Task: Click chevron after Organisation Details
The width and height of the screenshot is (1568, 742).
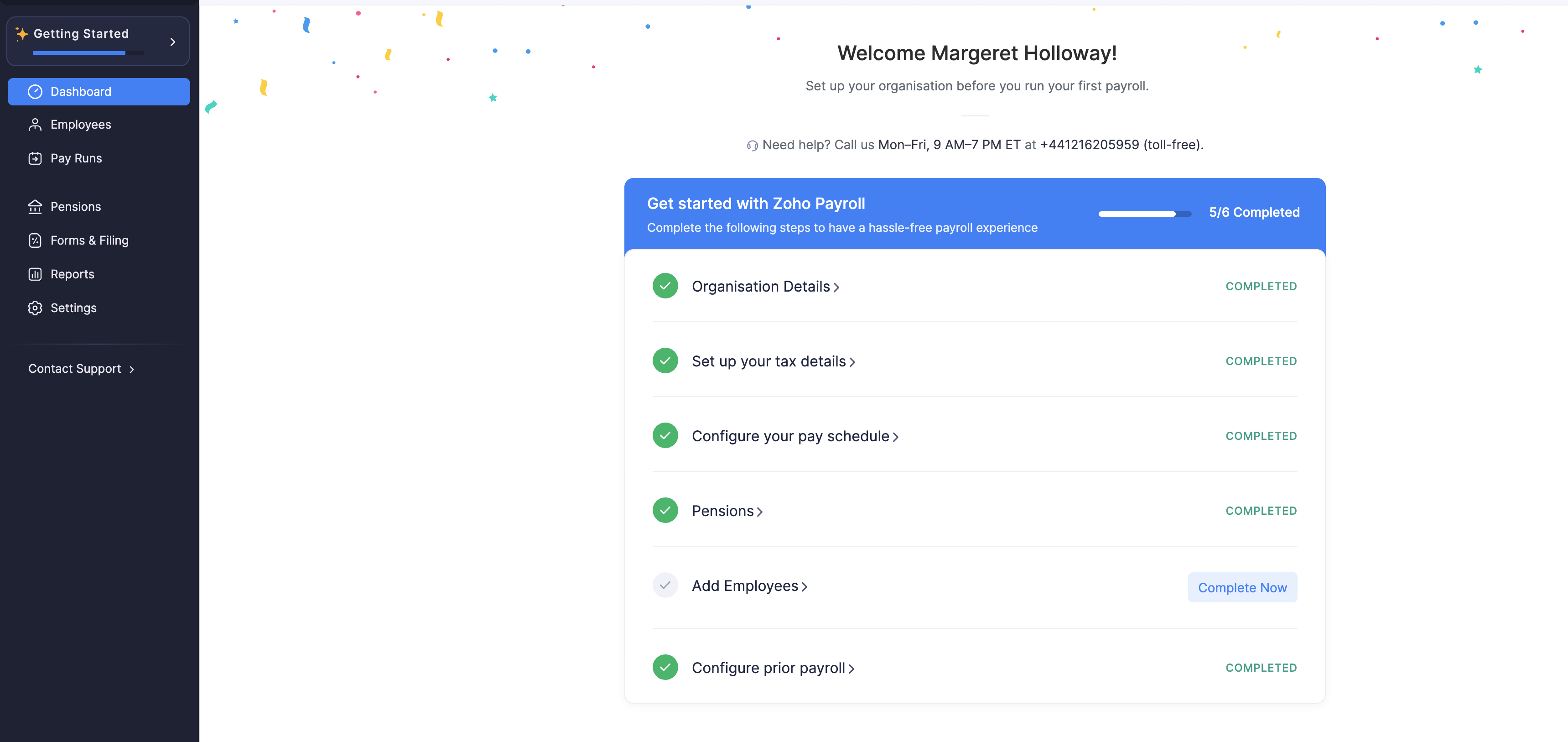Action: (x=836, y=287)
